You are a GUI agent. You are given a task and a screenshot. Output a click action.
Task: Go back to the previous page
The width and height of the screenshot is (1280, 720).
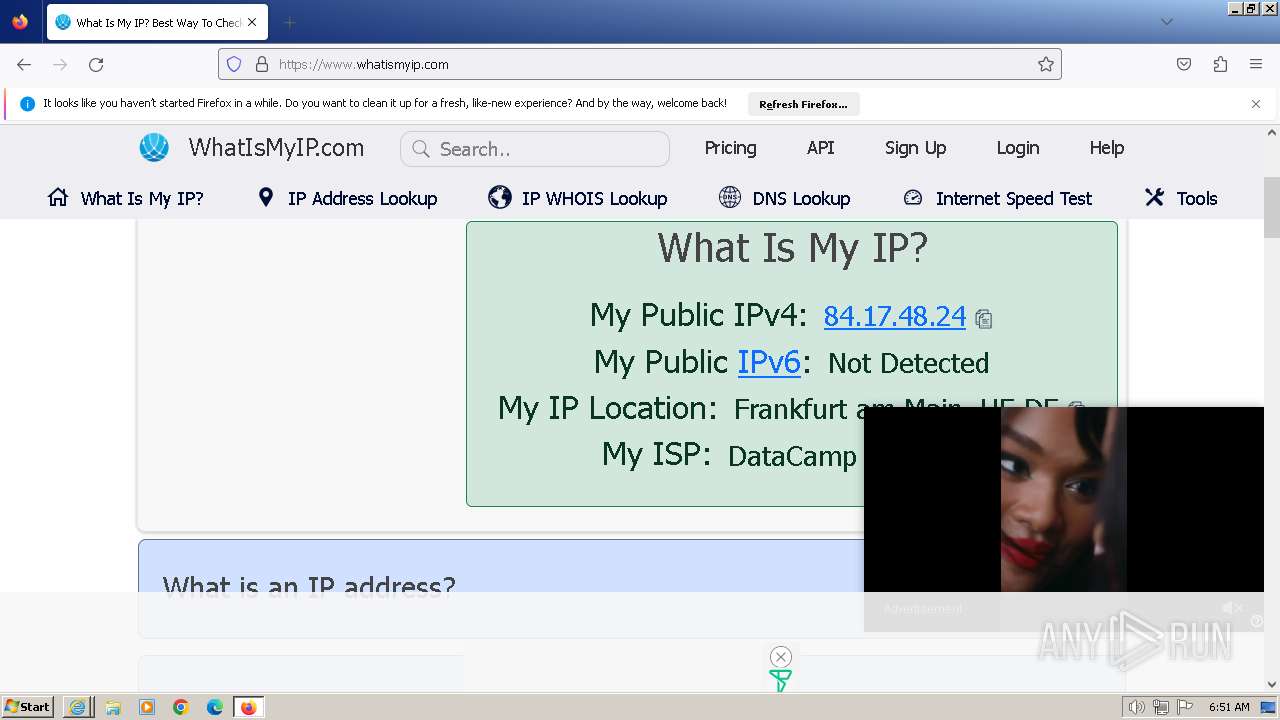24,64
